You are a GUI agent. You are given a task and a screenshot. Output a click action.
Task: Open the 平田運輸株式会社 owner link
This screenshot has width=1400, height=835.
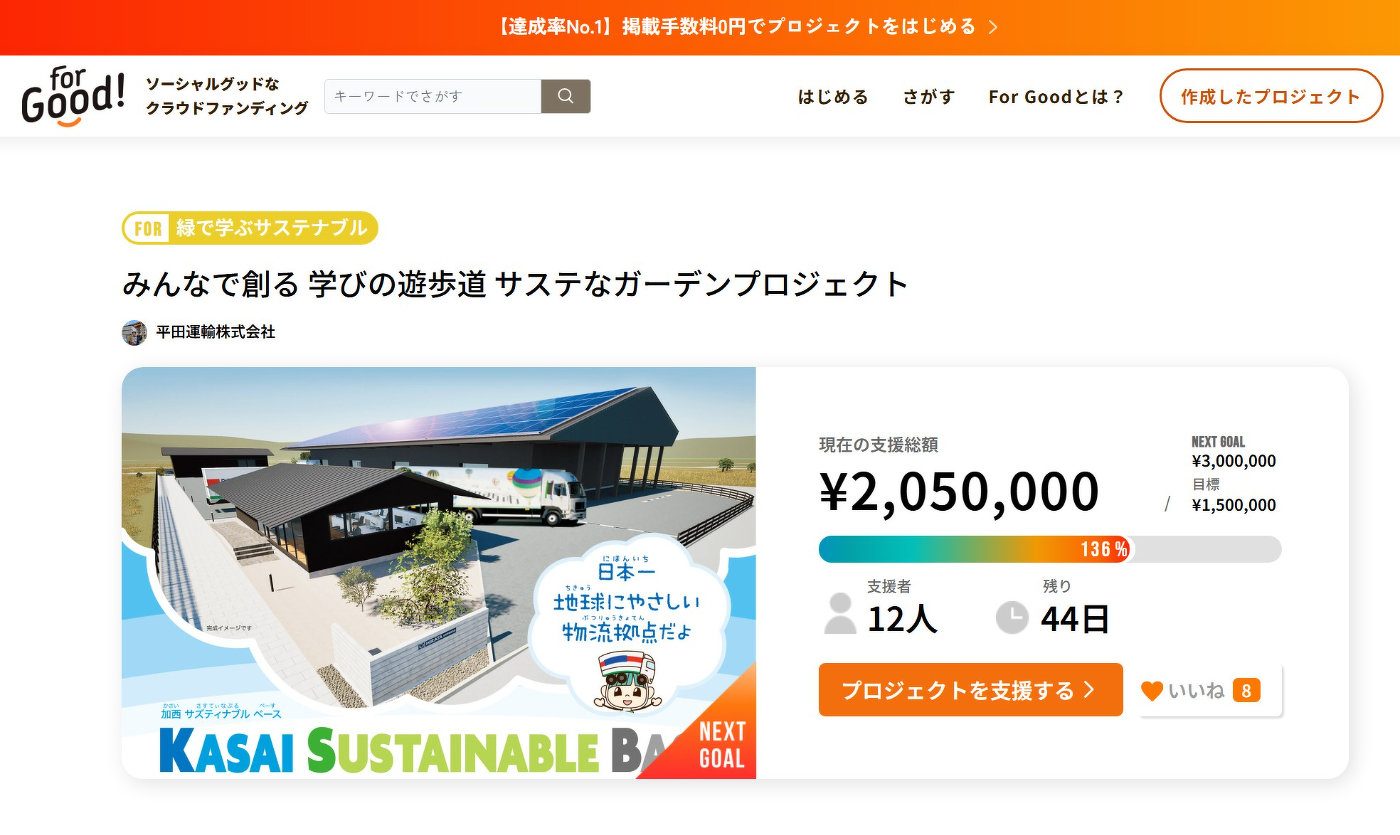215,332
